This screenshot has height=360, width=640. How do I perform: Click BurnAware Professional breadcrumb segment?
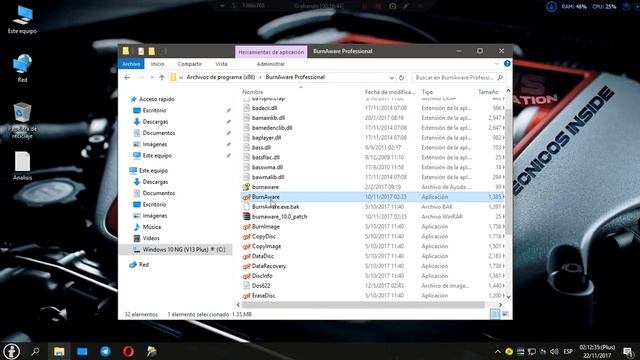[x=295, y=77]
